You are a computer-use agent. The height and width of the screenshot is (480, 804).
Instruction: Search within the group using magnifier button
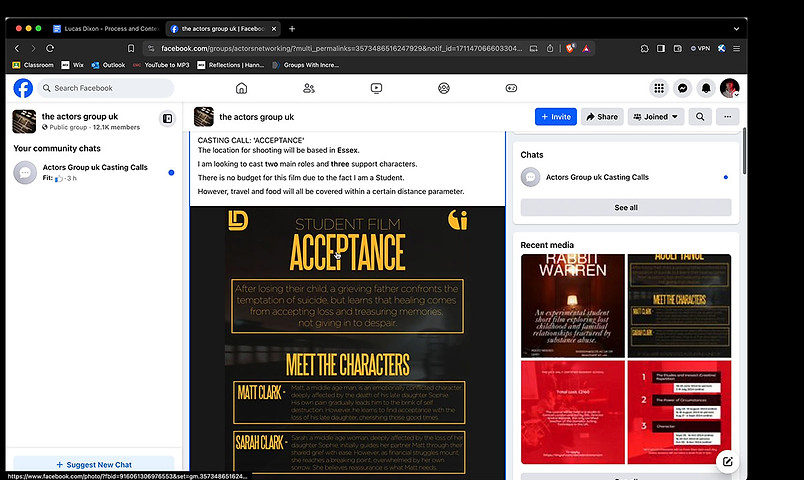[700, 117]
